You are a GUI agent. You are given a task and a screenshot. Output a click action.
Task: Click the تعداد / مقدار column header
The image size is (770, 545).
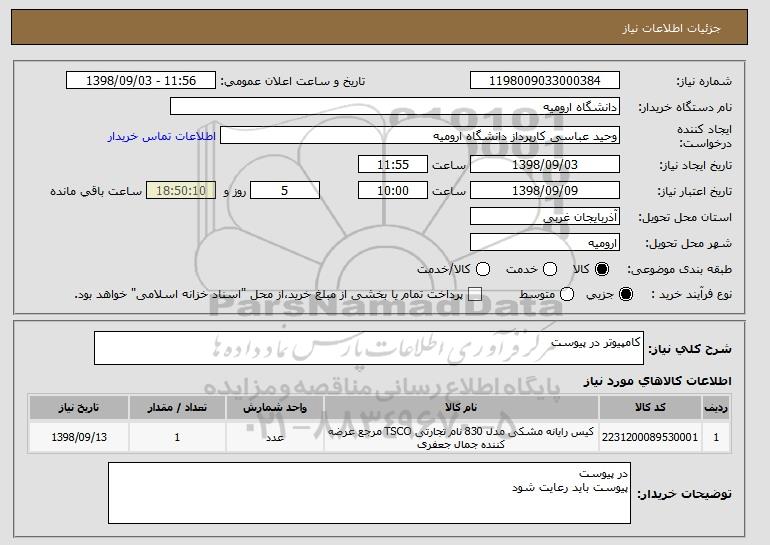click(177, 408)
